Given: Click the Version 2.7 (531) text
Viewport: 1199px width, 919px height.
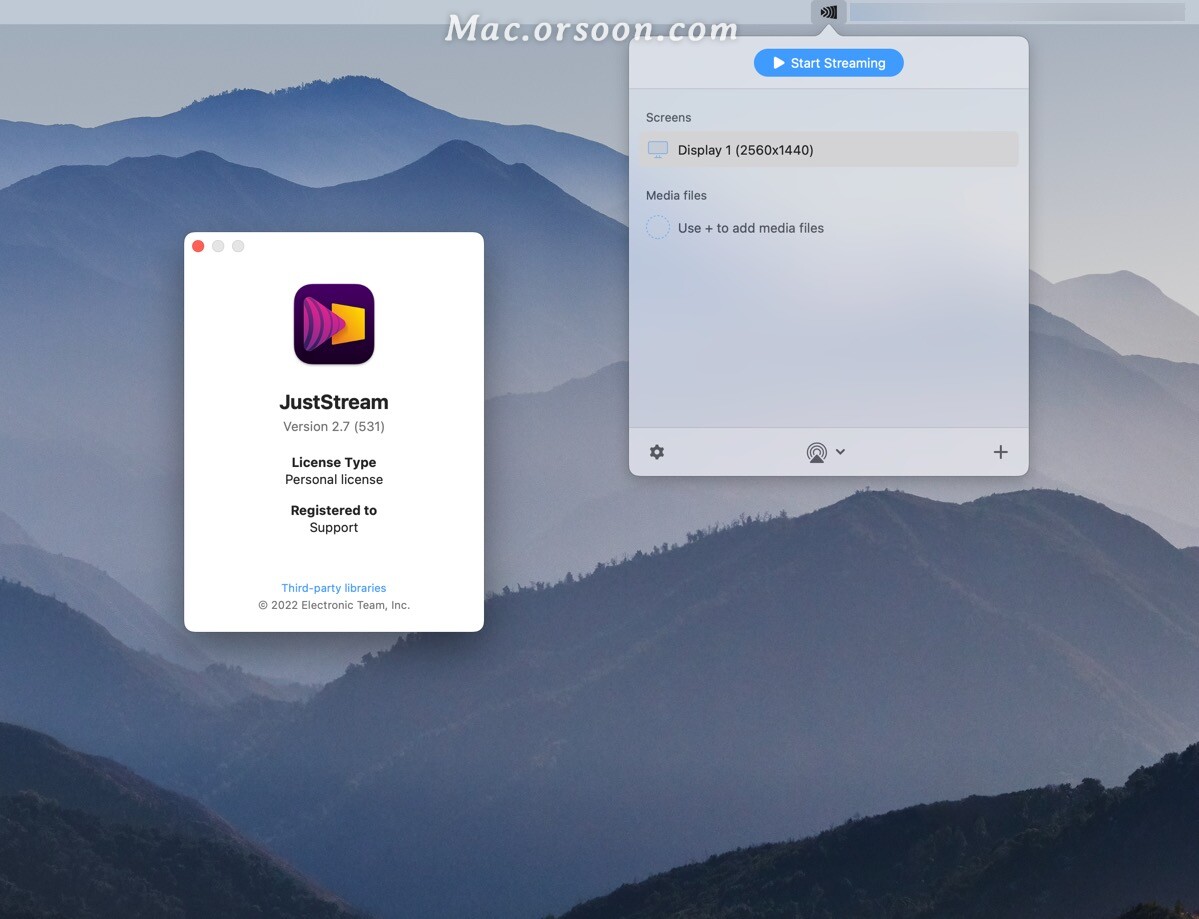Looking at the screenshot, I should [x=333, y=426].
